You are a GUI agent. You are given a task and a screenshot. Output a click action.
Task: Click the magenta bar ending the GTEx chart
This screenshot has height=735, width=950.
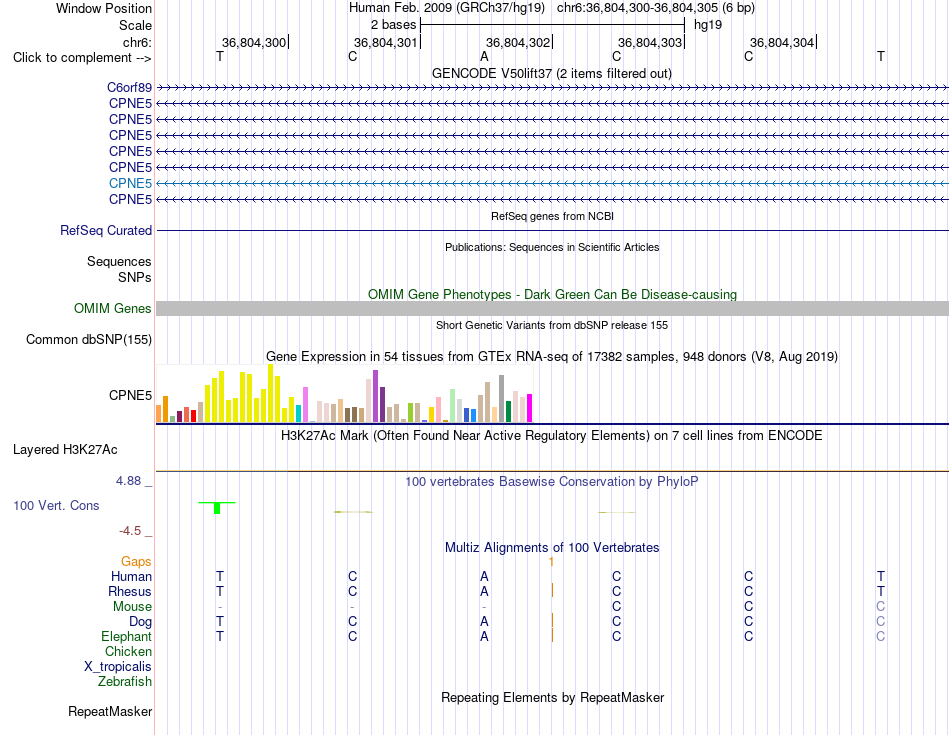[x=530, y=408]
